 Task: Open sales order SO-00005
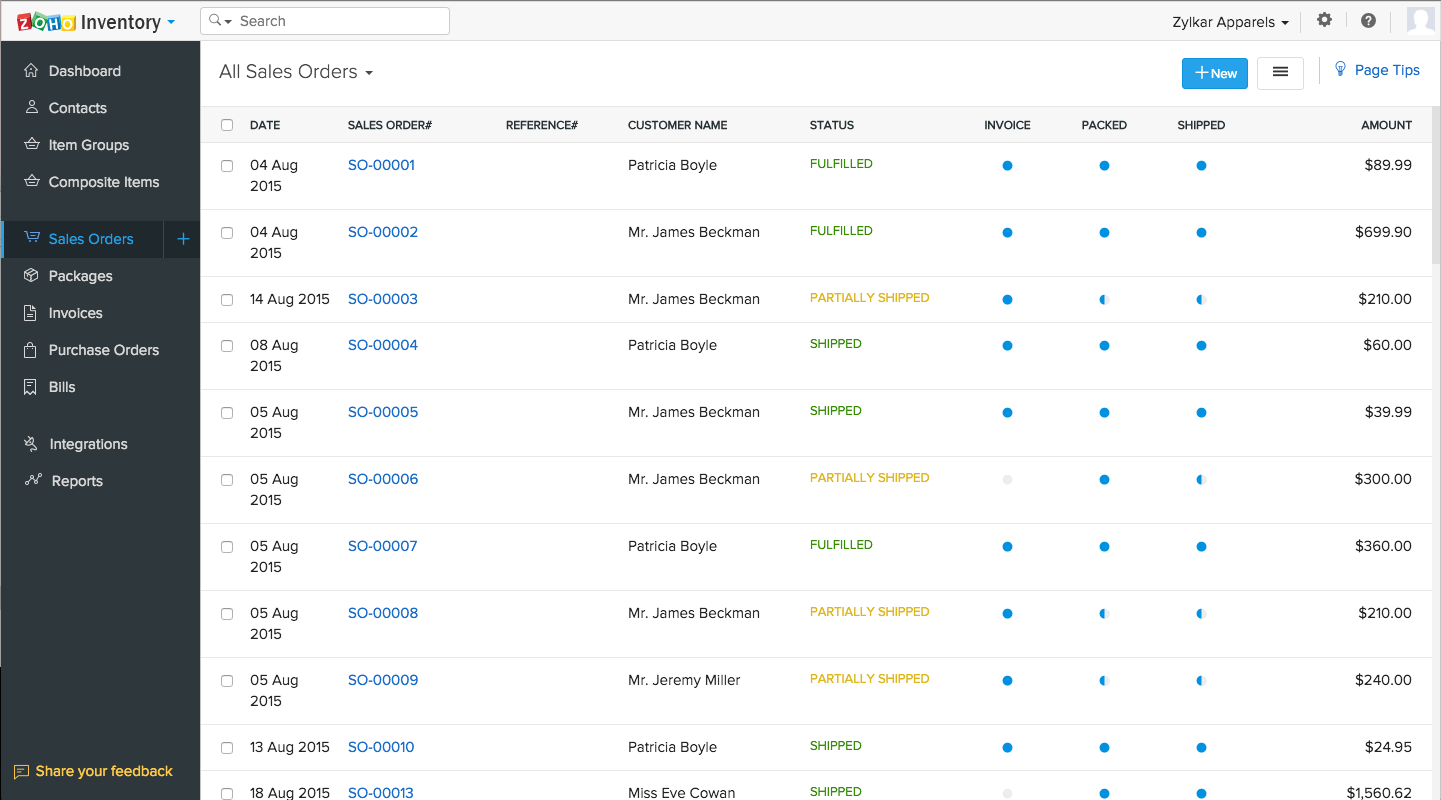[383, 411]
